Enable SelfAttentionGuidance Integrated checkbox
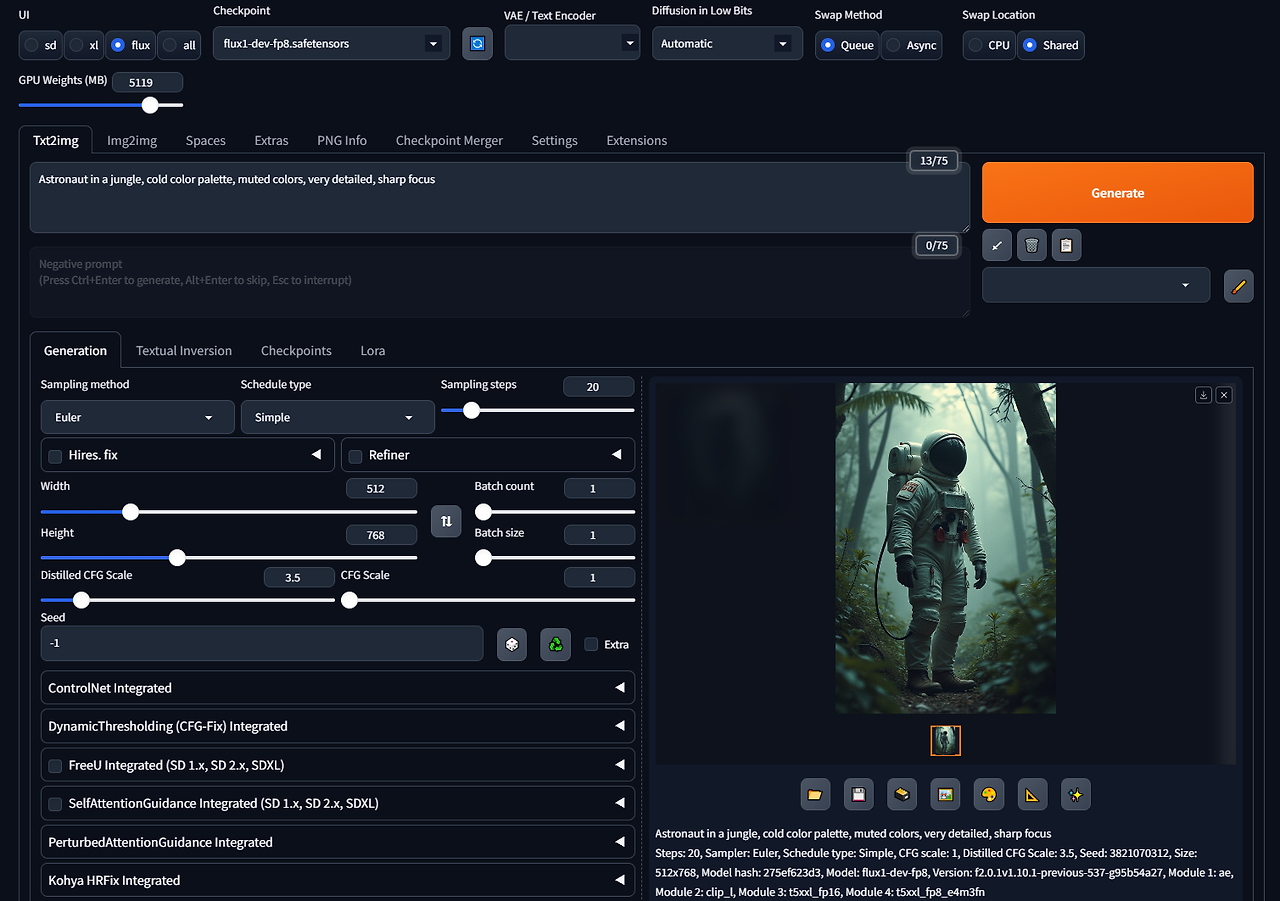 click(55, 803)
